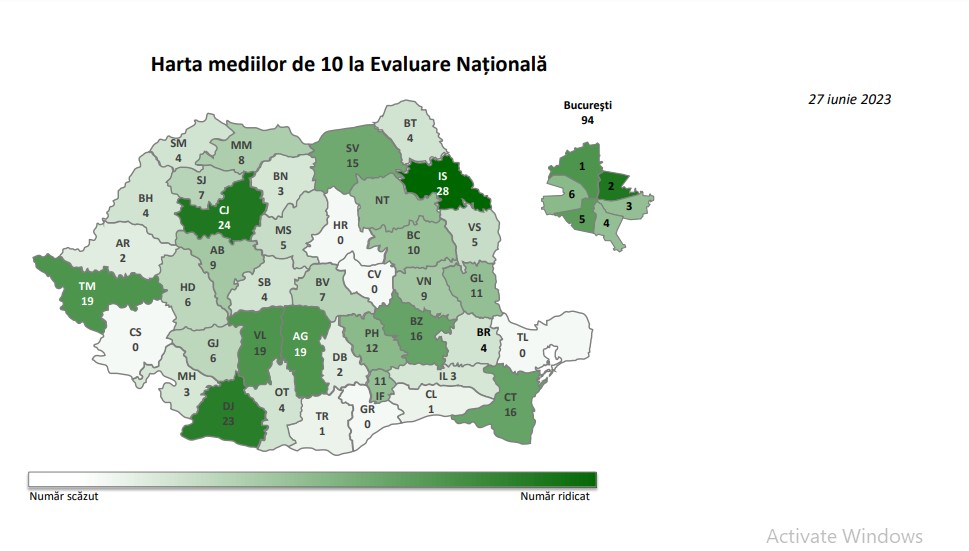Click the date '27 iunie 2023'
The height and width of the screenshot is (551, 969).
tap(849, 99)
